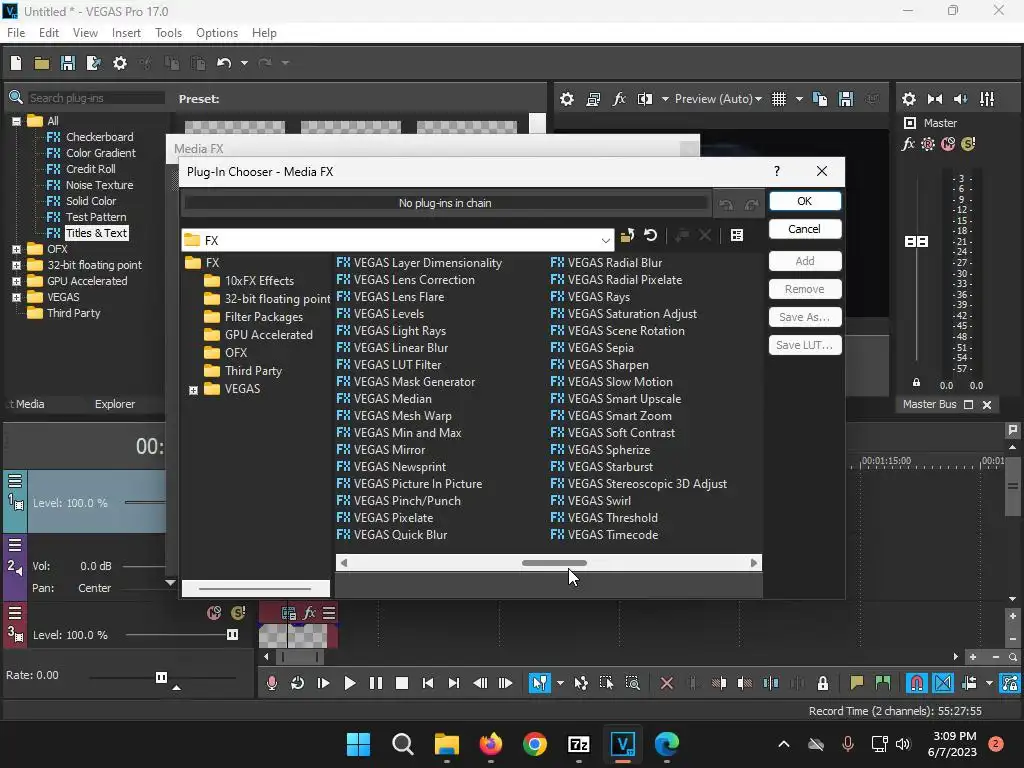Image resolution: width=1024 pixels, height=768 pixels.
Task: Open a project using the folder icon
Action: [42, 63]
